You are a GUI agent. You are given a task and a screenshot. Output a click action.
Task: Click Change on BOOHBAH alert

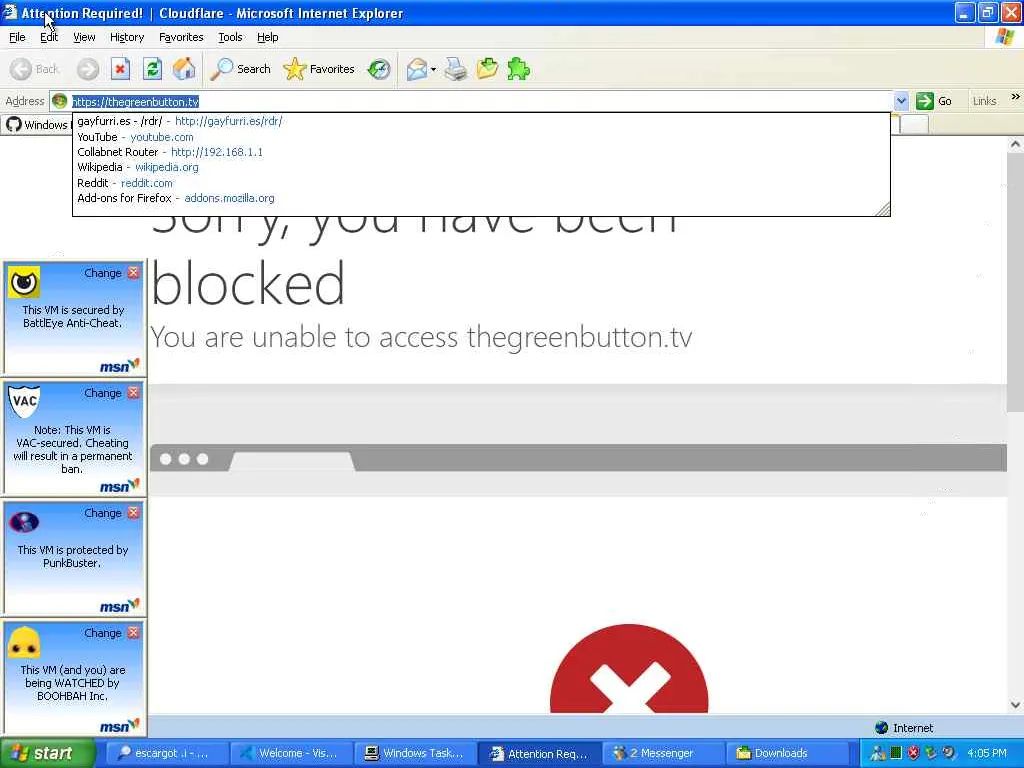click(x=103, y=633)
